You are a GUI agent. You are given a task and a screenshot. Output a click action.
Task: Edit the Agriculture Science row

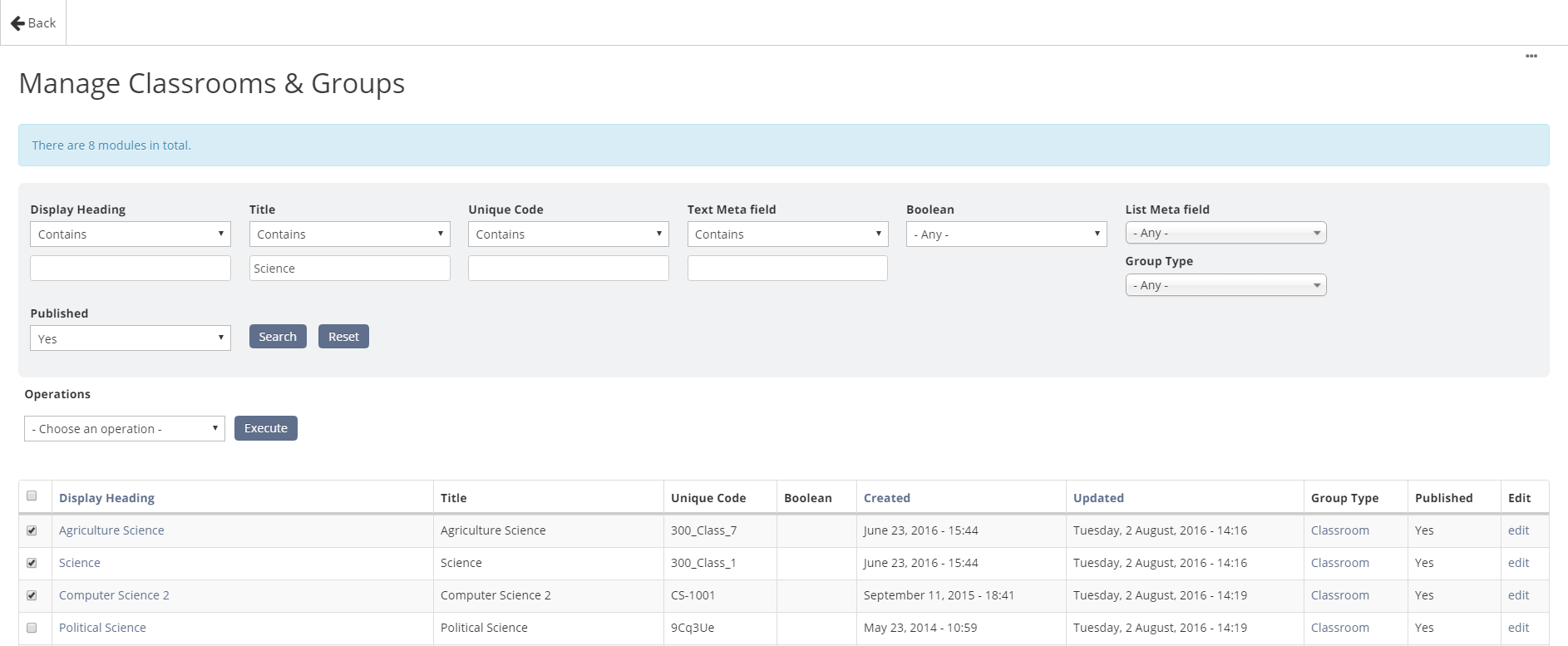tap(1519, 530)
